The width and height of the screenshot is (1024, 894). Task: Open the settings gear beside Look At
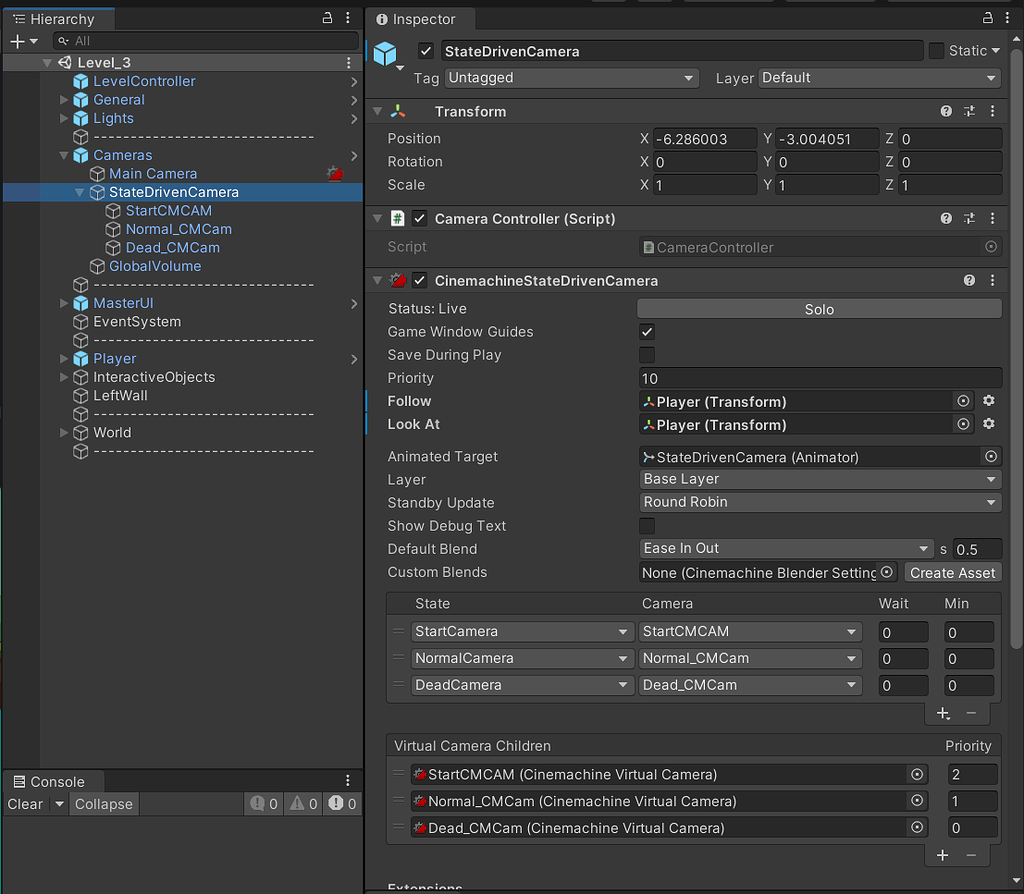pos(988,424)
